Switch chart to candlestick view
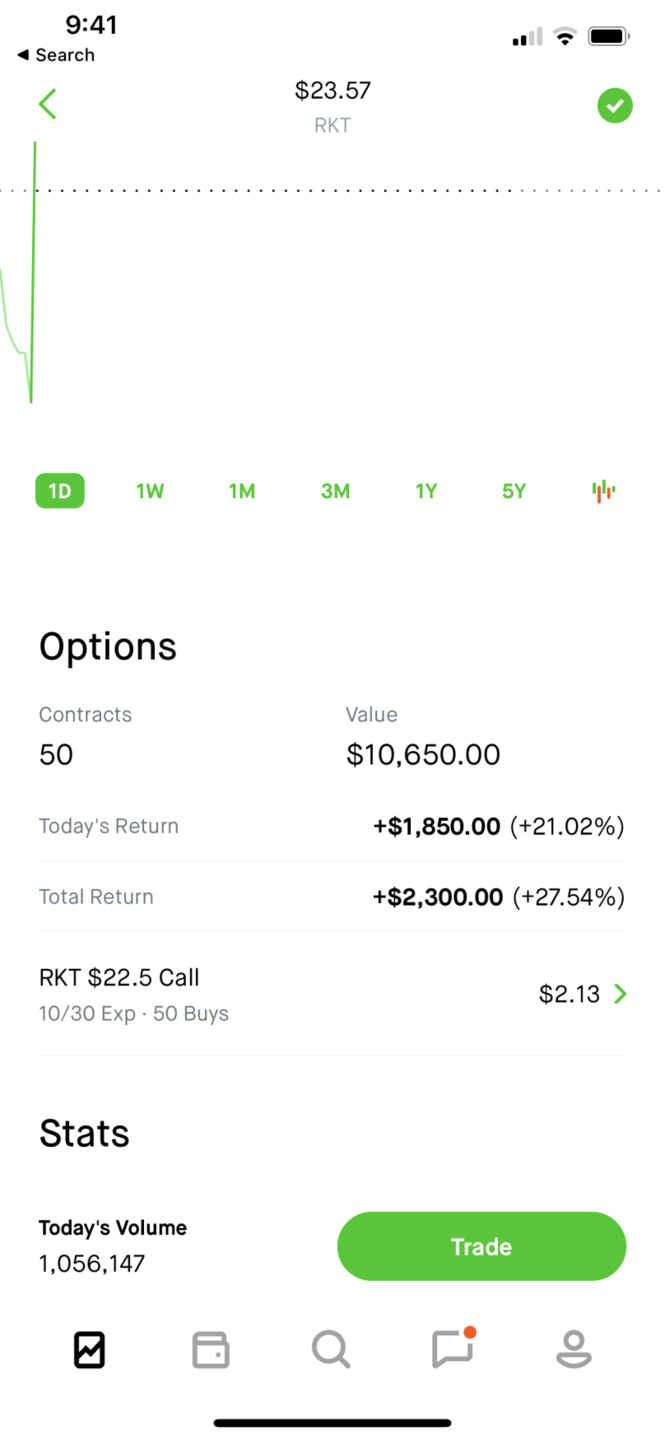The width and height of the screenshot is (665, 1440). 603,491
